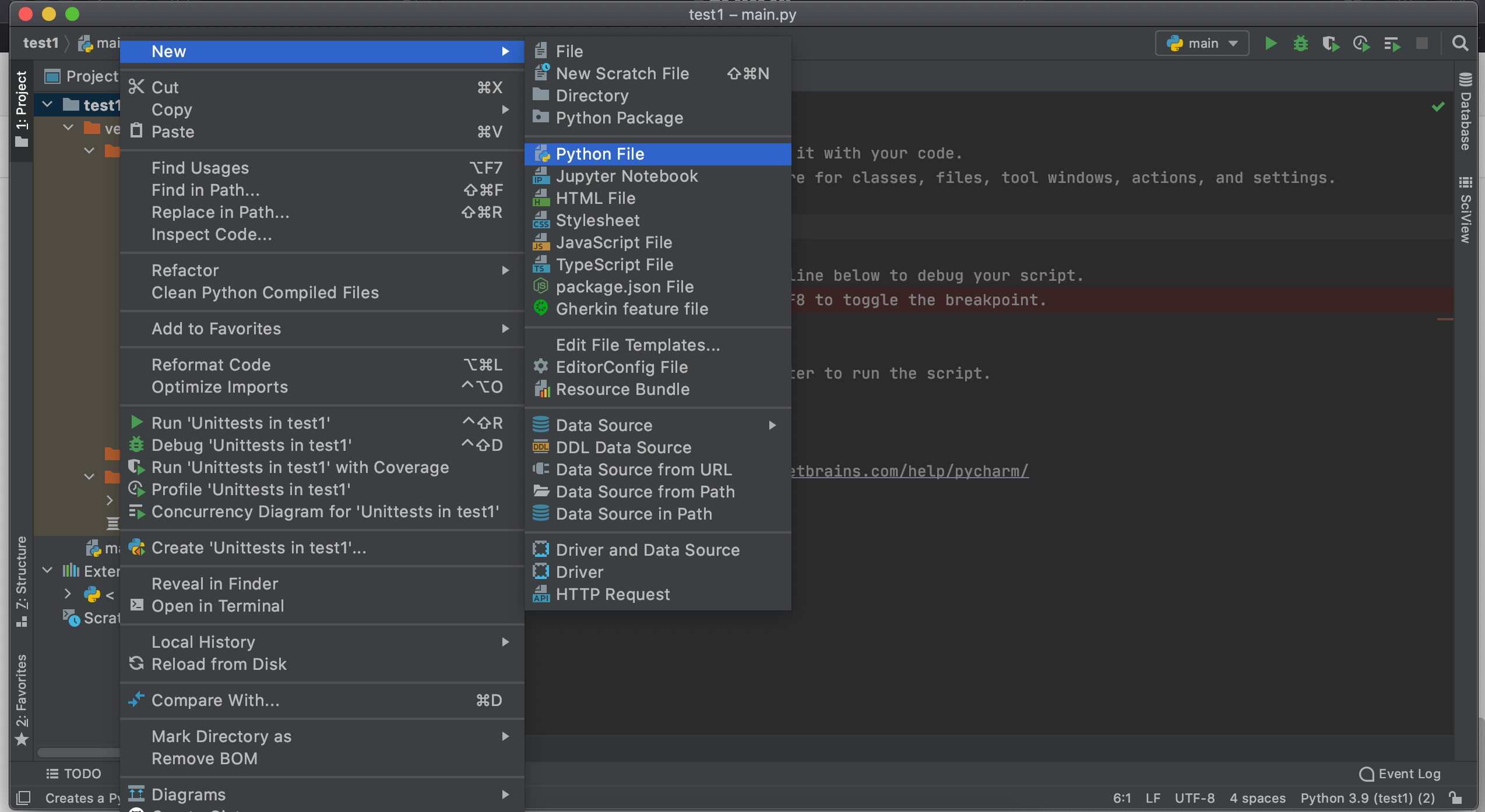Open the main run configuration dropdown
1485x812 pixels.
pyautogui.click(x=1202, y=44)
